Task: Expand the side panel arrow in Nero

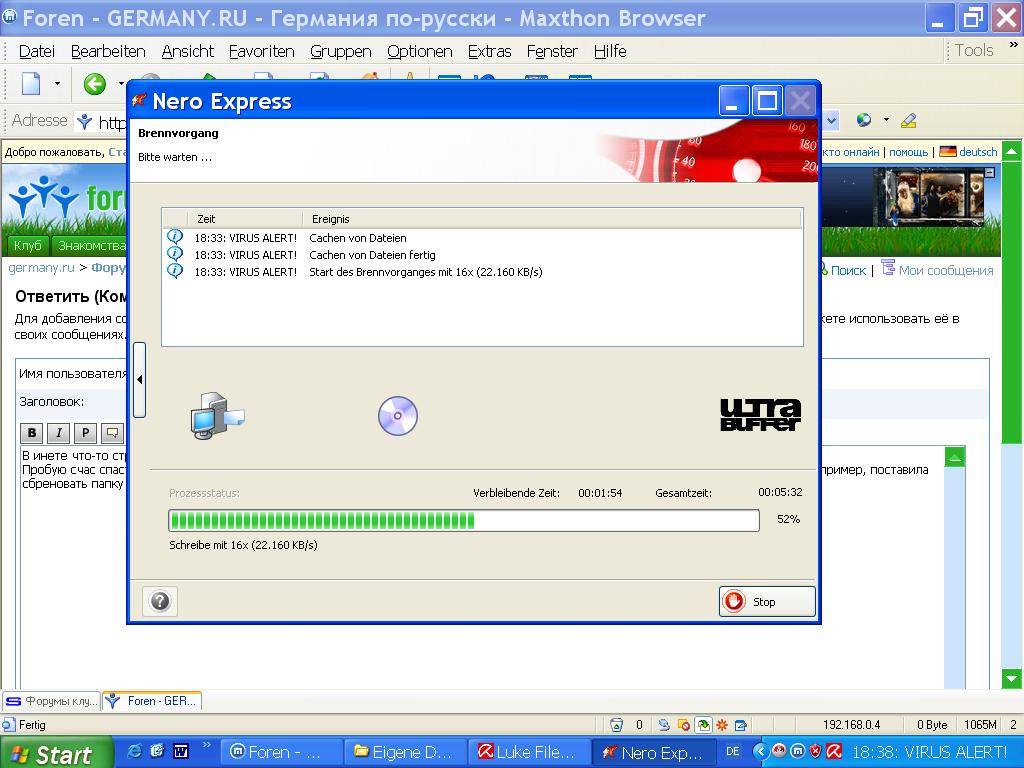Action: pyautogui.click(x=139, y=380)
